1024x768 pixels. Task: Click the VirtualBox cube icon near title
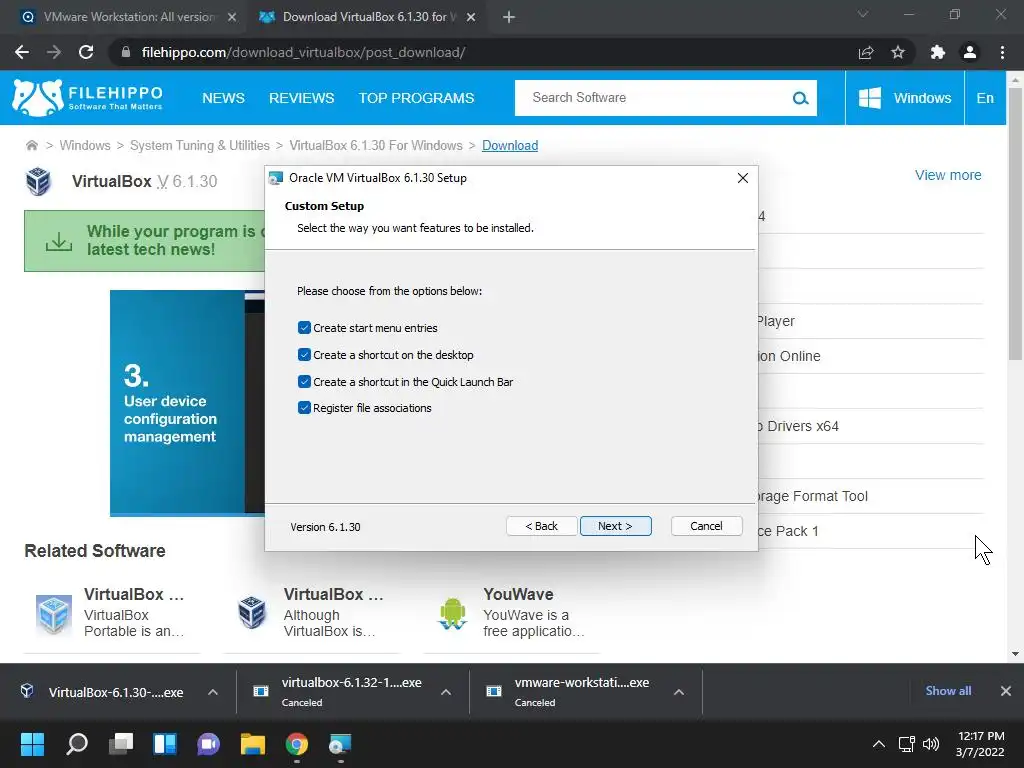tap(39, 182)
